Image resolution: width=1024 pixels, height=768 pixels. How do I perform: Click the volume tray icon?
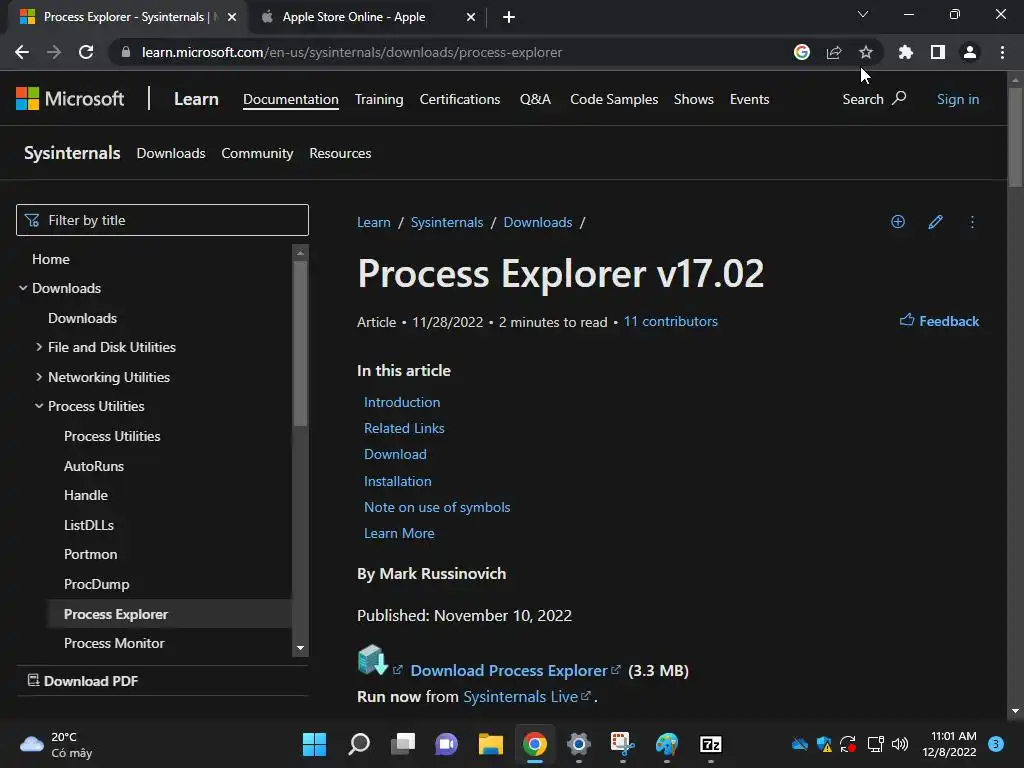point(900,744)
